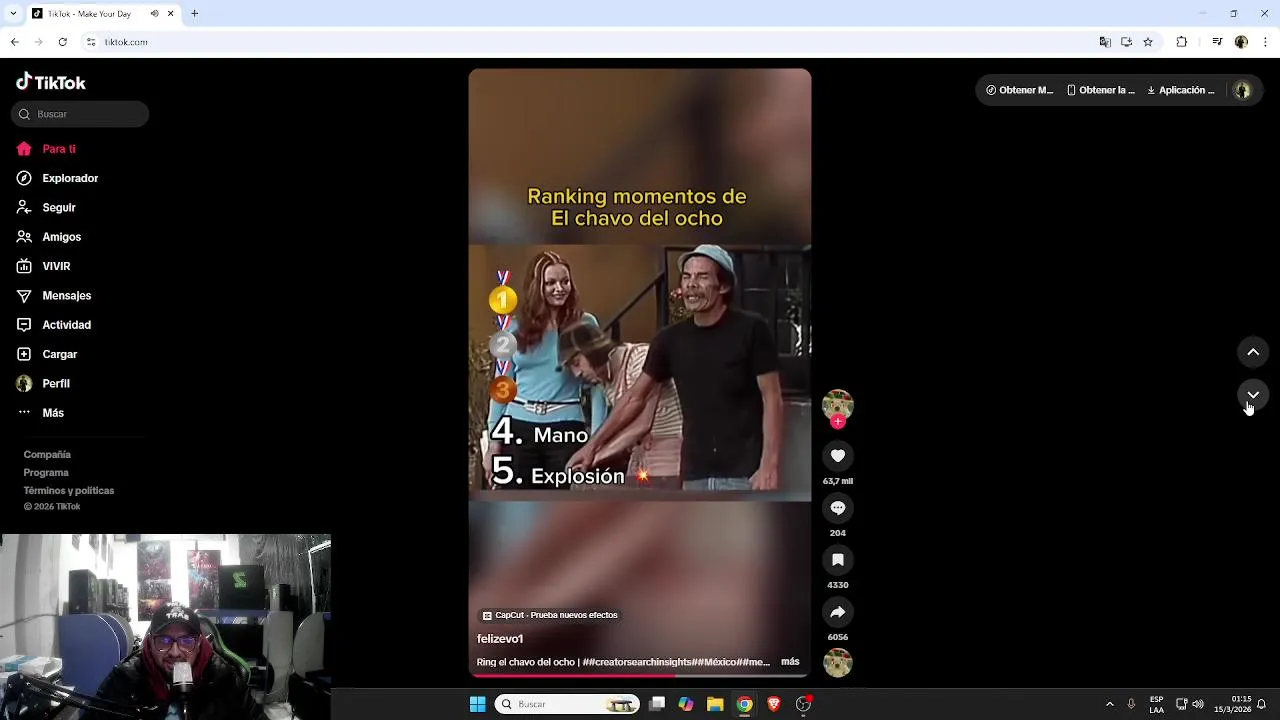Click the video progress bar
1280x720 pixels.
click(640, 676)
